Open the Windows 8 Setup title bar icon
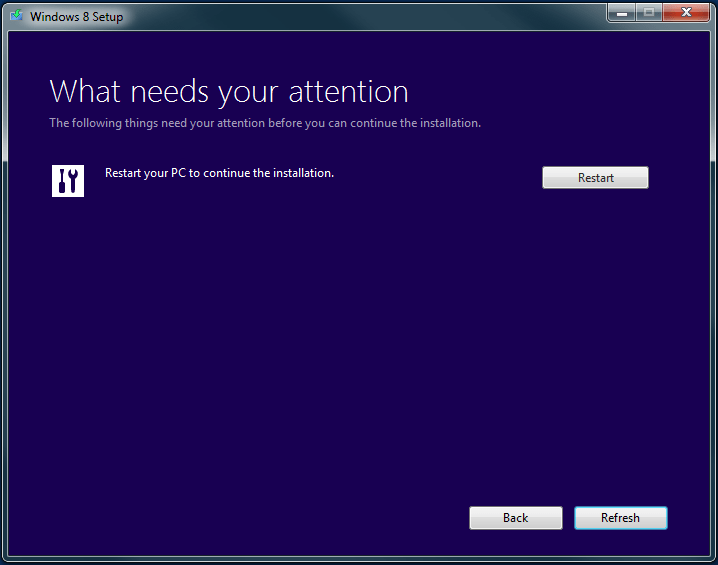The image size is (718, 565). tap(17, 16)
